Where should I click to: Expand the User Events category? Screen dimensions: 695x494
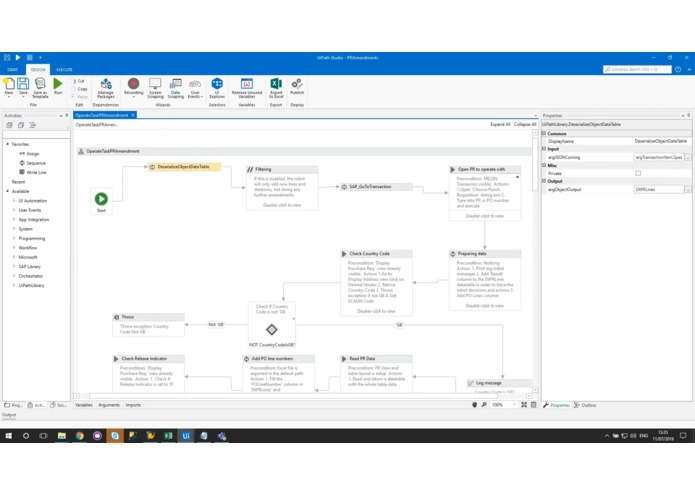[x=14, y=210]
